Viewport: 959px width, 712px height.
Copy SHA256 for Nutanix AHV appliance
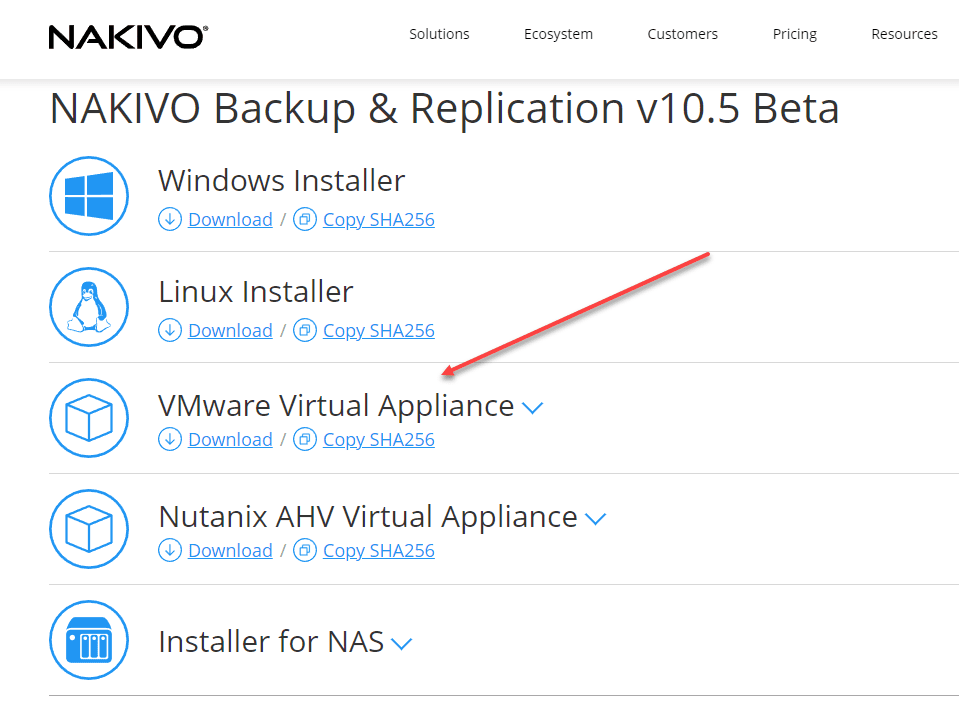coord(378,551)
